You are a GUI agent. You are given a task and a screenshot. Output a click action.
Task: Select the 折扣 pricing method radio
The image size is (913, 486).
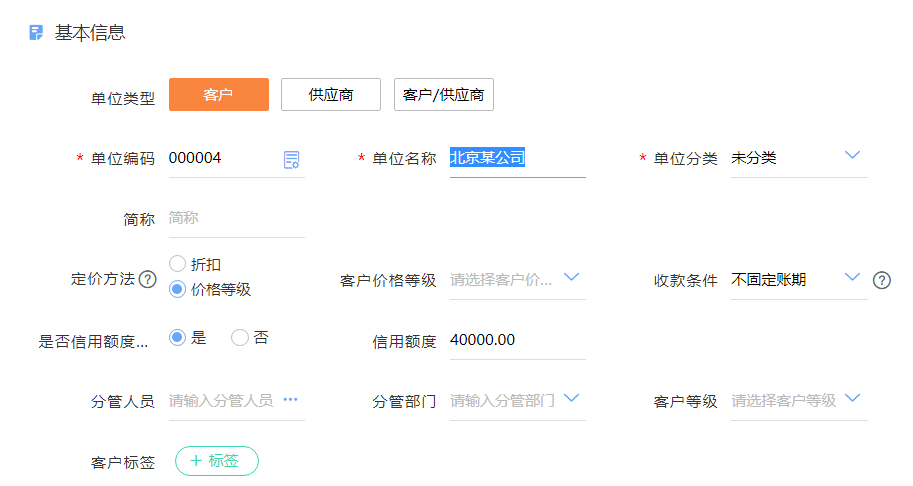(178, 264)
